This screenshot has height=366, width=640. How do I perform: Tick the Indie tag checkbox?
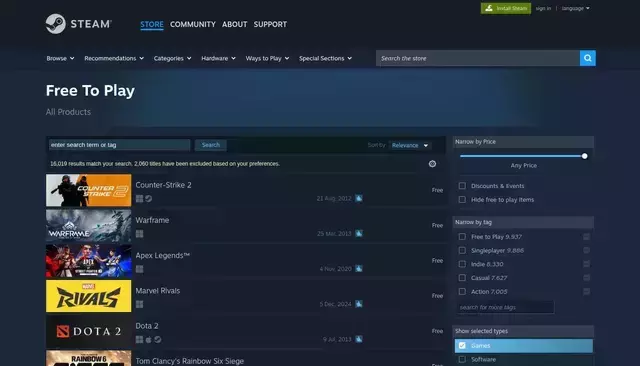tap(462, 264)
